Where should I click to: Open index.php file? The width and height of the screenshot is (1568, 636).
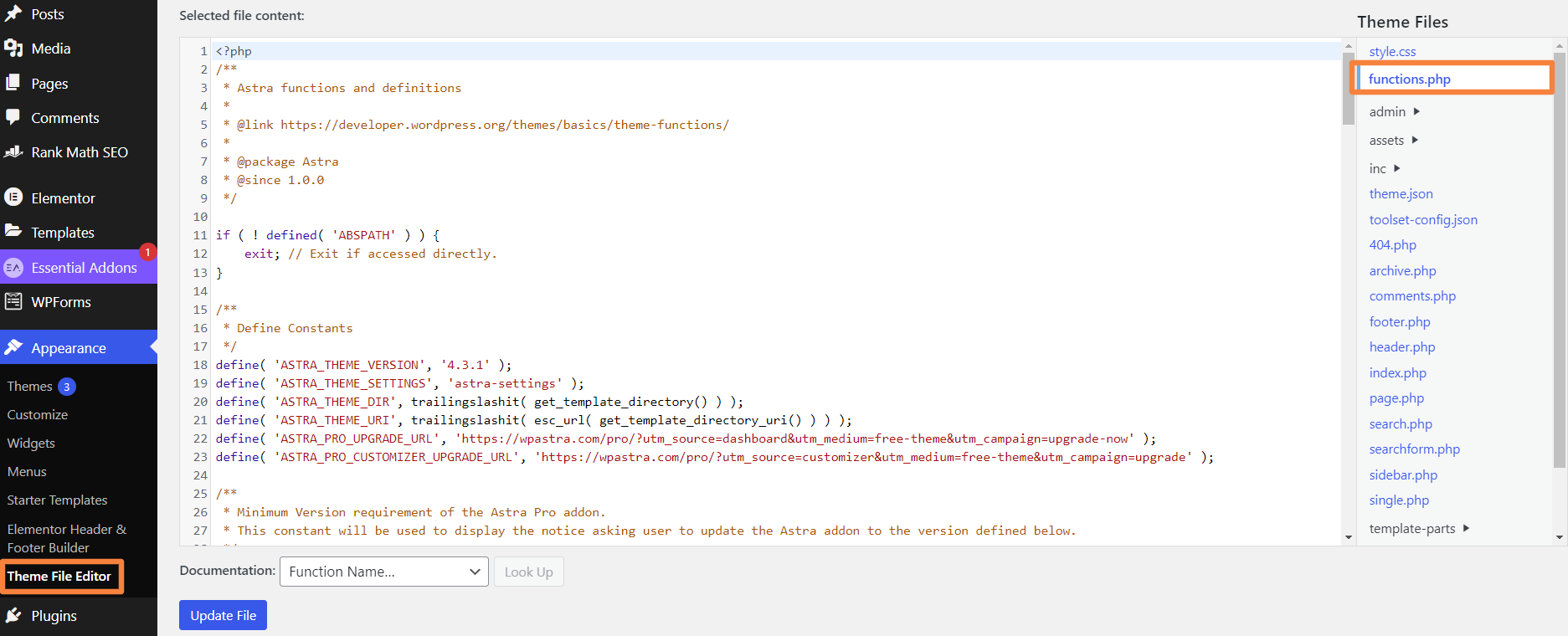1398,372
